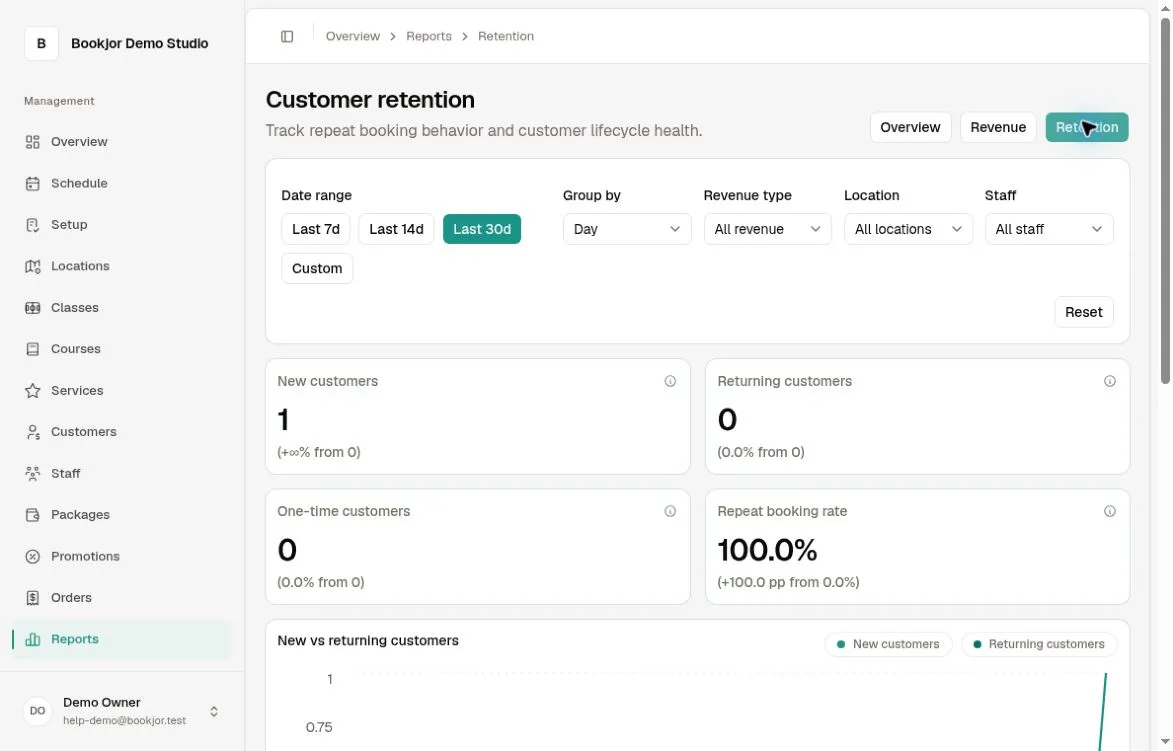
Task: Click the Reports breadcrumb link
Action: pos(429,36)
